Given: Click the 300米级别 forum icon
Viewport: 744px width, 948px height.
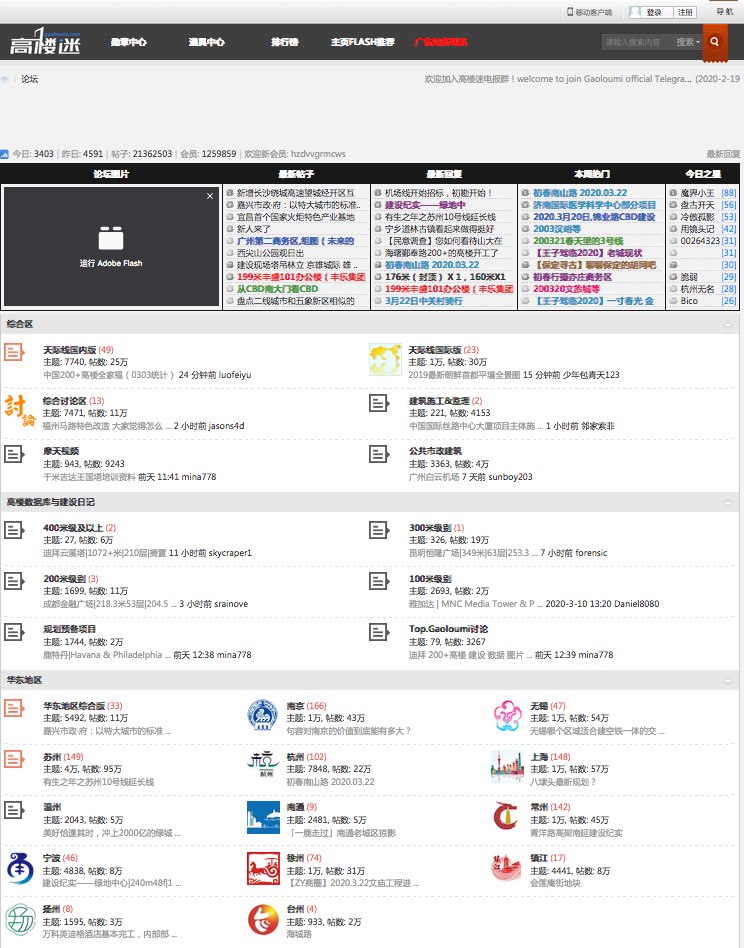Looking at the screenshot, I should [380, 530].
